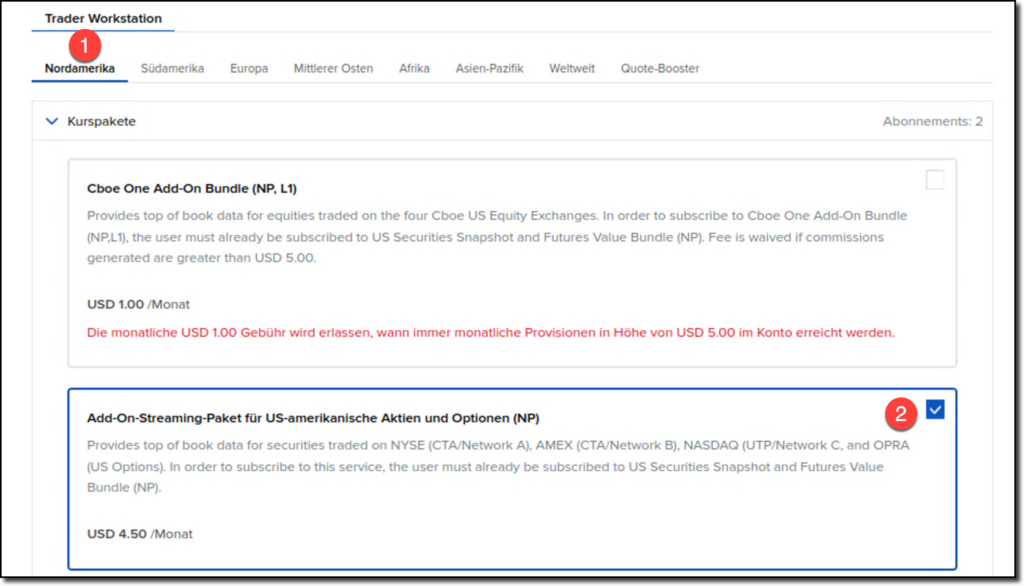
Task: Enable the Cboe One Add-On Bundle checkbox
Action: point(935,180)
